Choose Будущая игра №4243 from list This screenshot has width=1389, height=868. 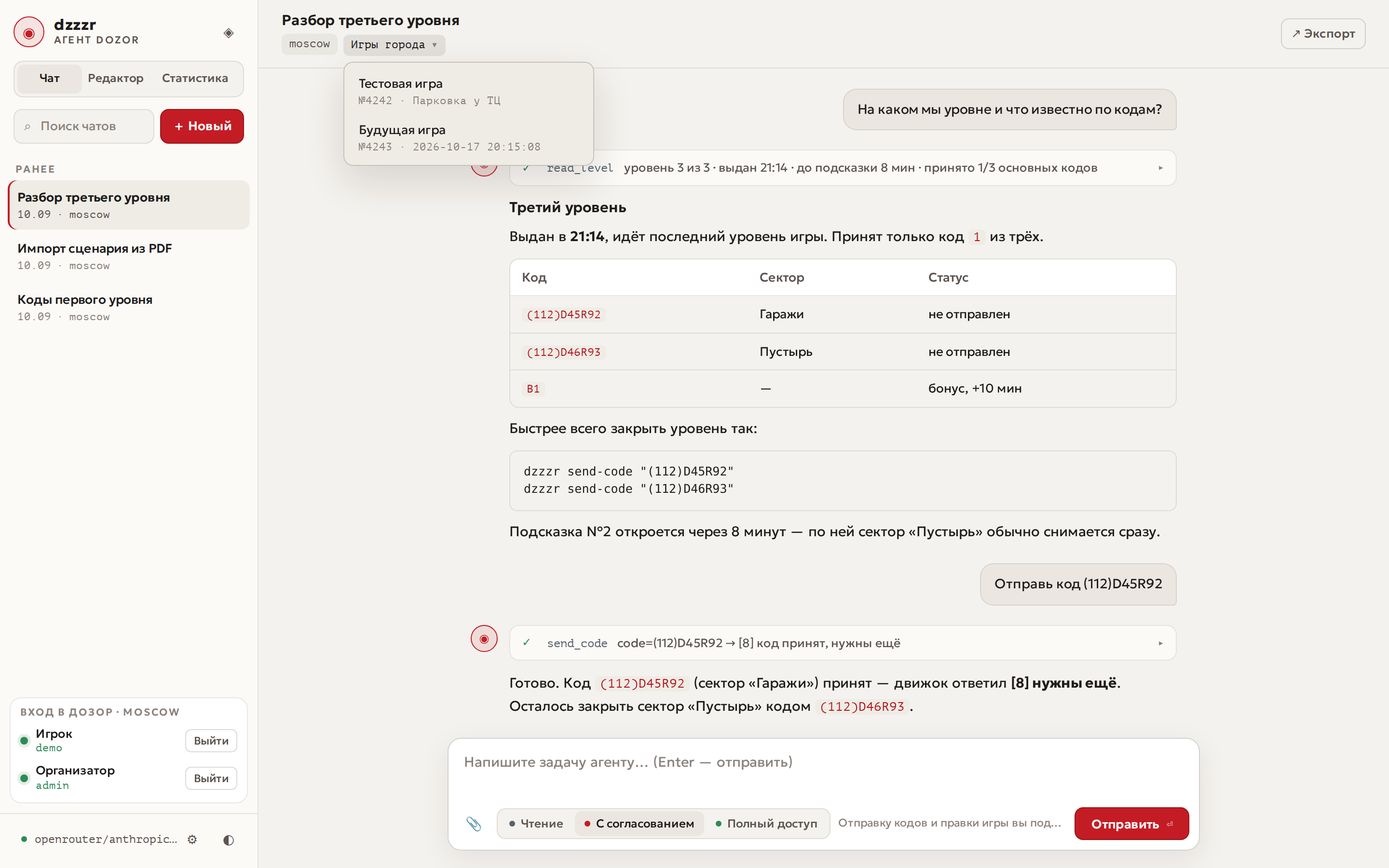tap(468, 138)
